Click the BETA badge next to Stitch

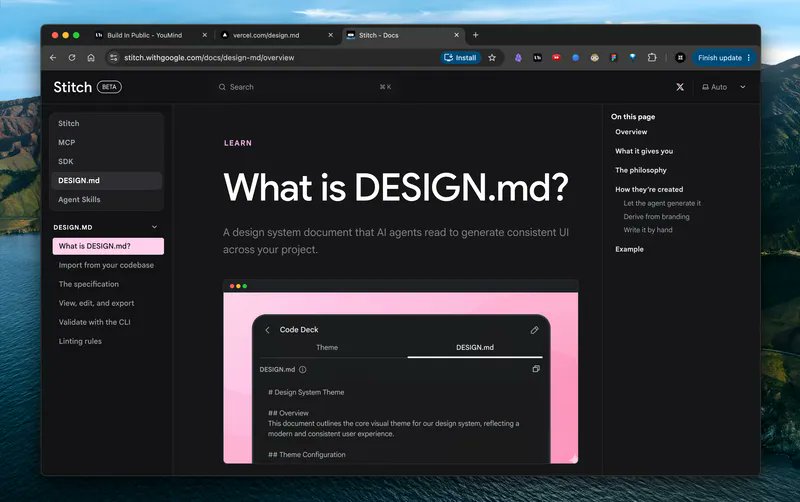click(x=109, y=87)
